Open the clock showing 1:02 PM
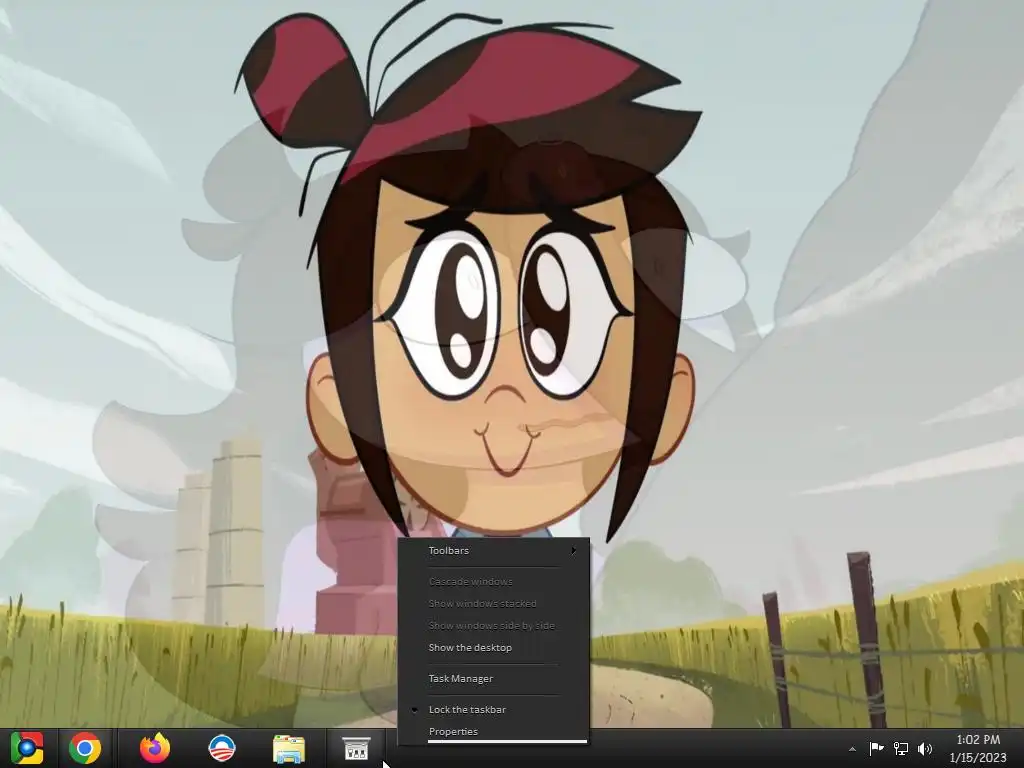This screenshot has height=768, width=1024. pyautogui.click(x=978, y=748)
